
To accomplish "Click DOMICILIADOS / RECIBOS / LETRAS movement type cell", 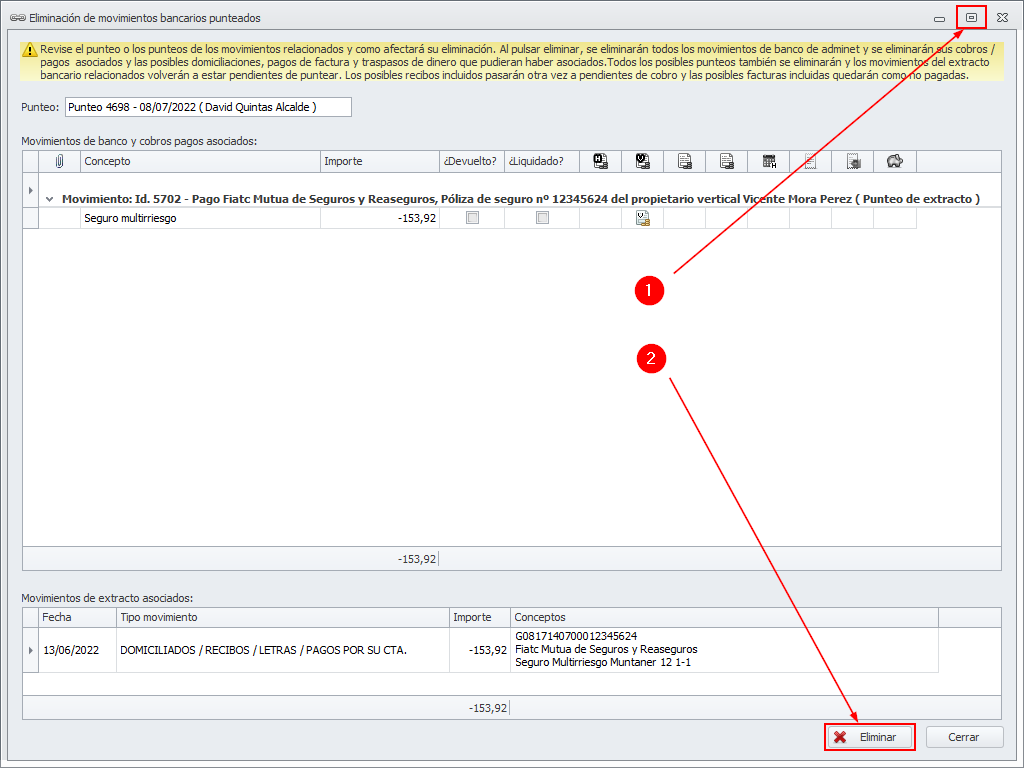I will point(283,650).
